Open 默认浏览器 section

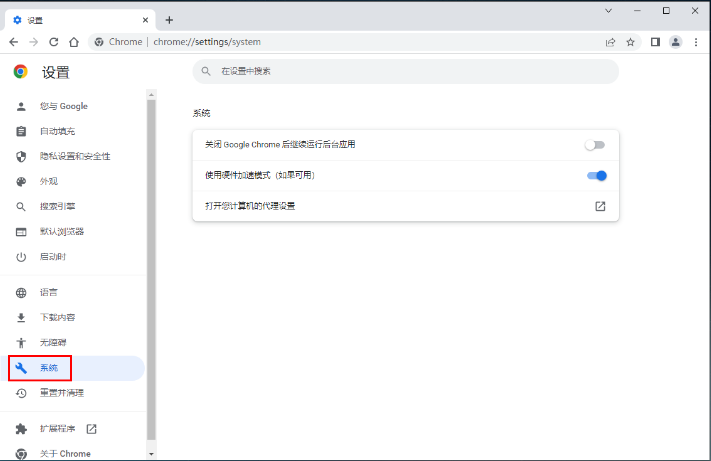(73, 232)
